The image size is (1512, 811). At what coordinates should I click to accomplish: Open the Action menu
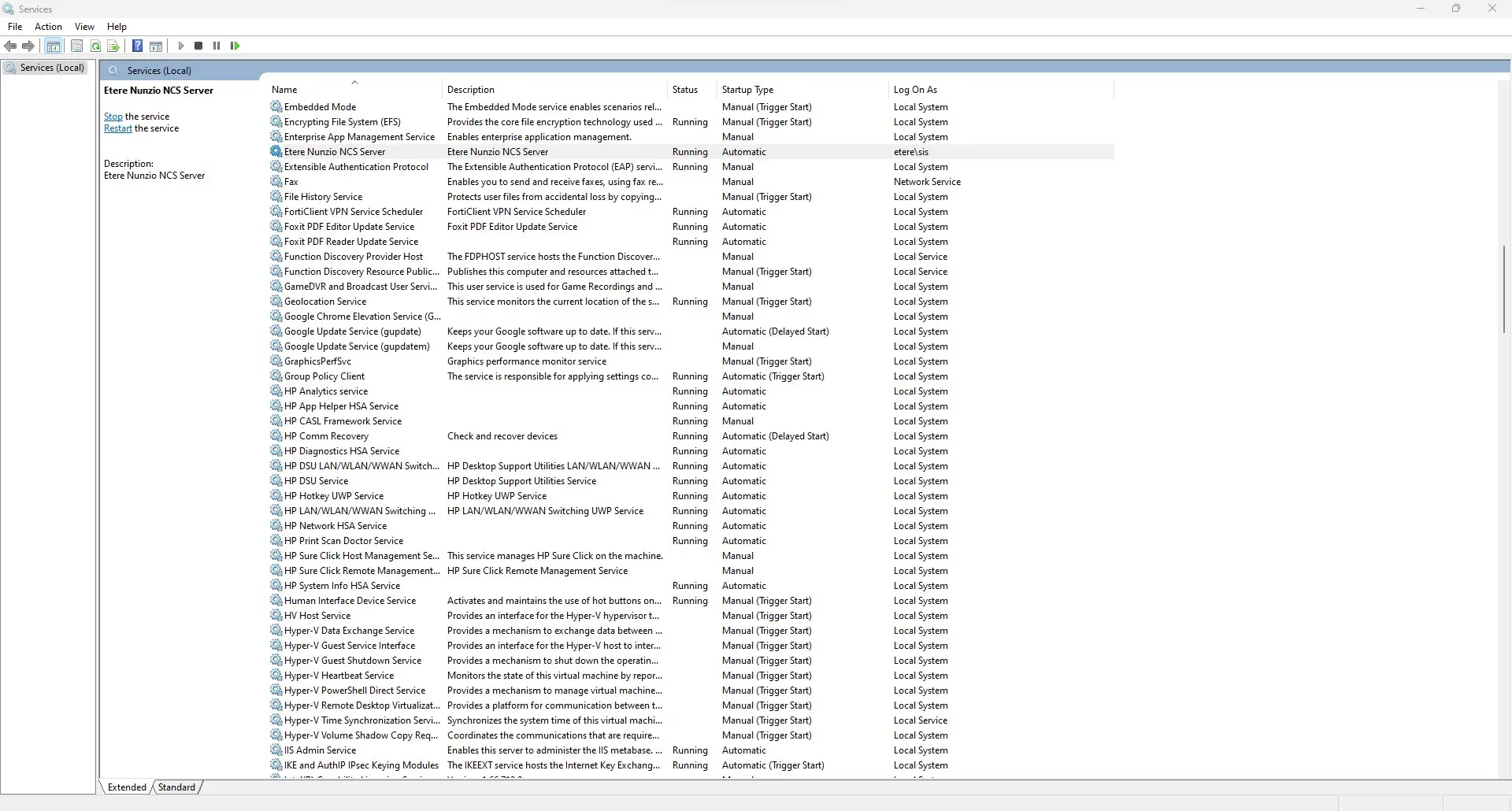coord(48,27)
